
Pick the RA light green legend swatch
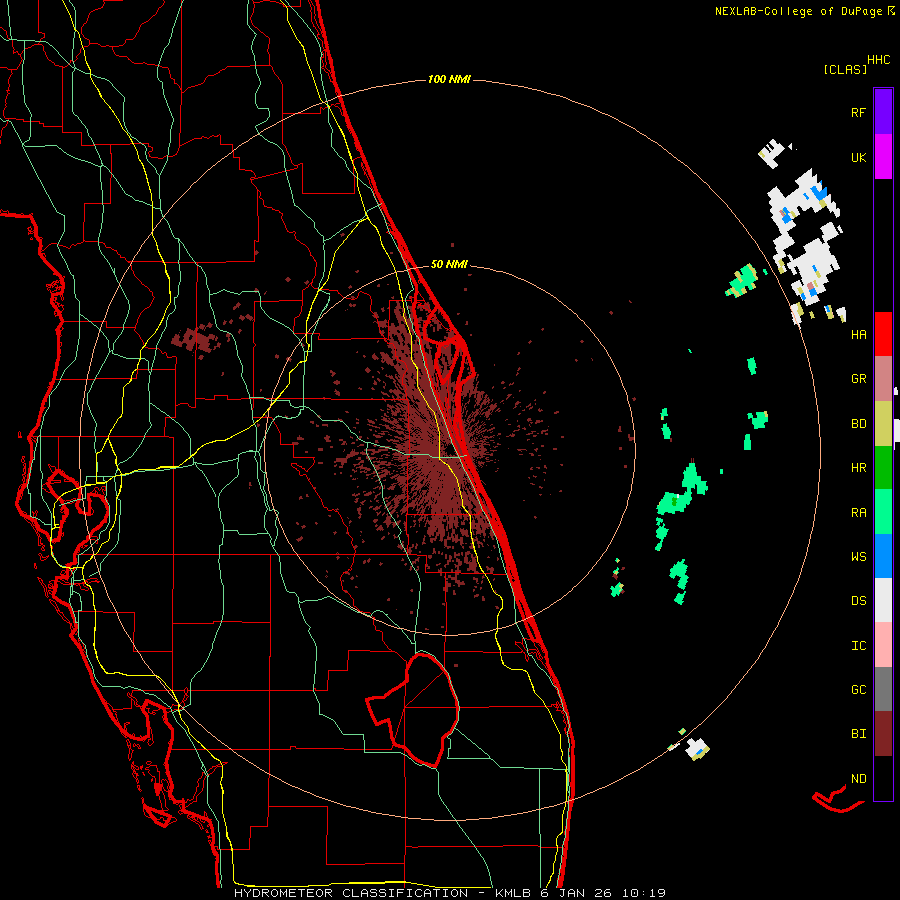(883, 512)
